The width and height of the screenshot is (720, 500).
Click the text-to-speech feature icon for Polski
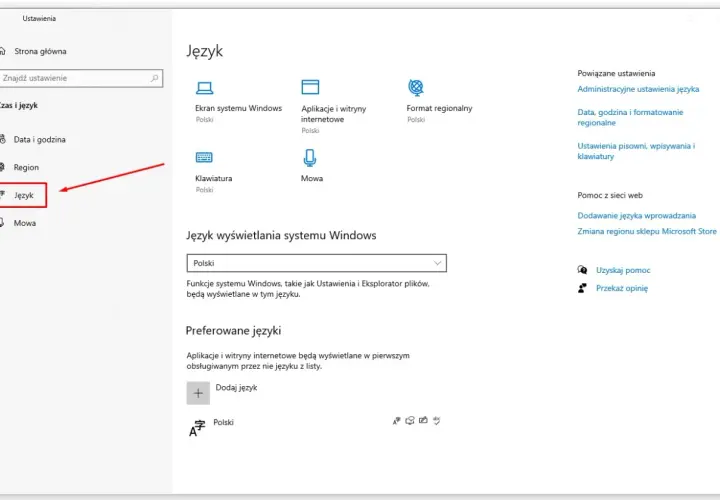(x=410, y=420)
